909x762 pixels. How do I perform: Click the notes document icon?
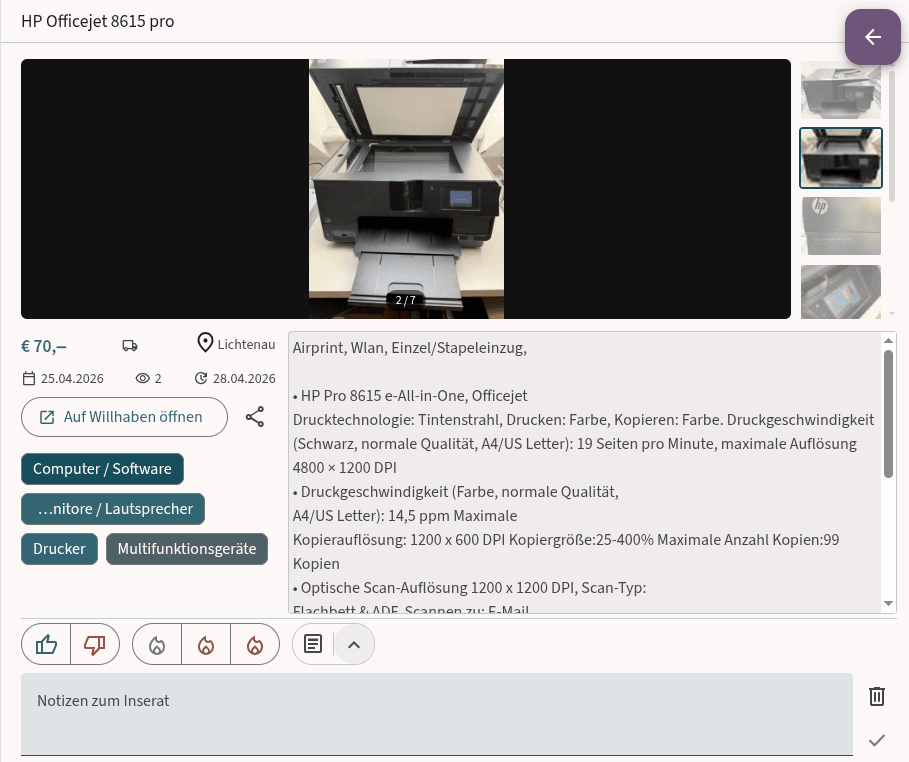coord(313,644)
